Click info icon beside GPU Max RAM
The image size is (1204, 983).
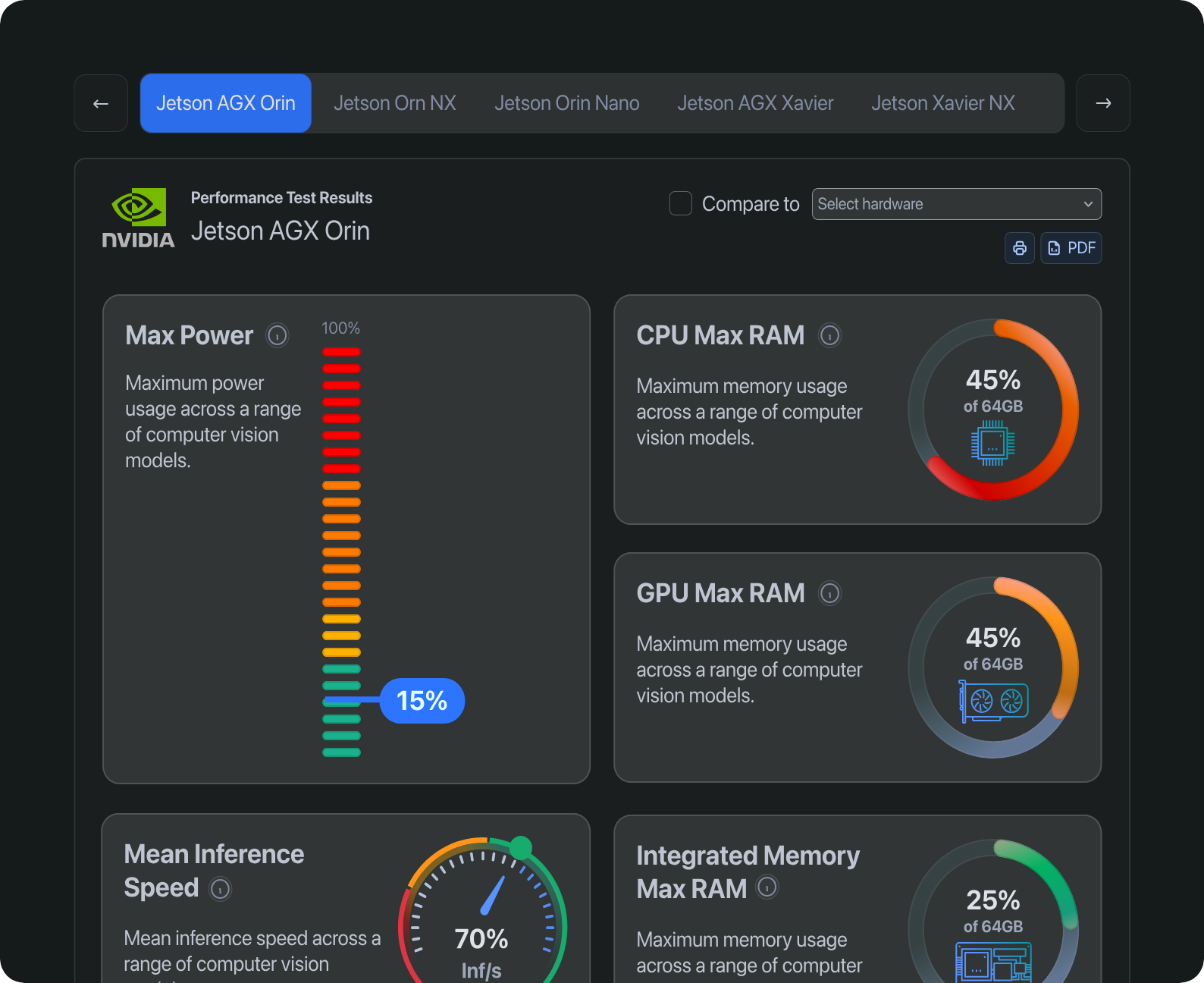(830, 593)
